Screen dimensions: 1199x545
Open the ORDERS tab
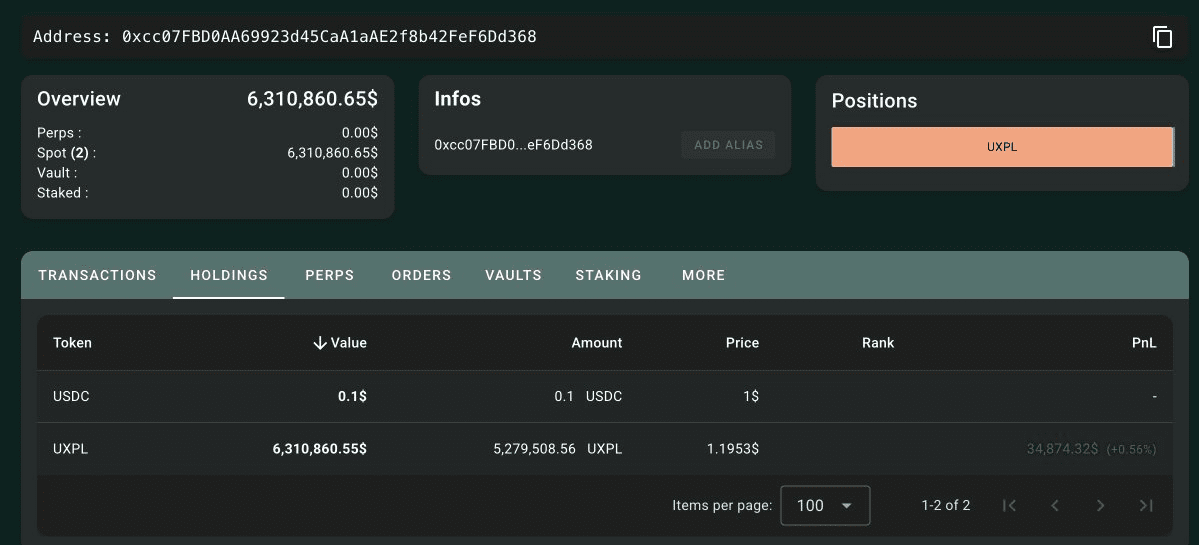coord(421,275)
